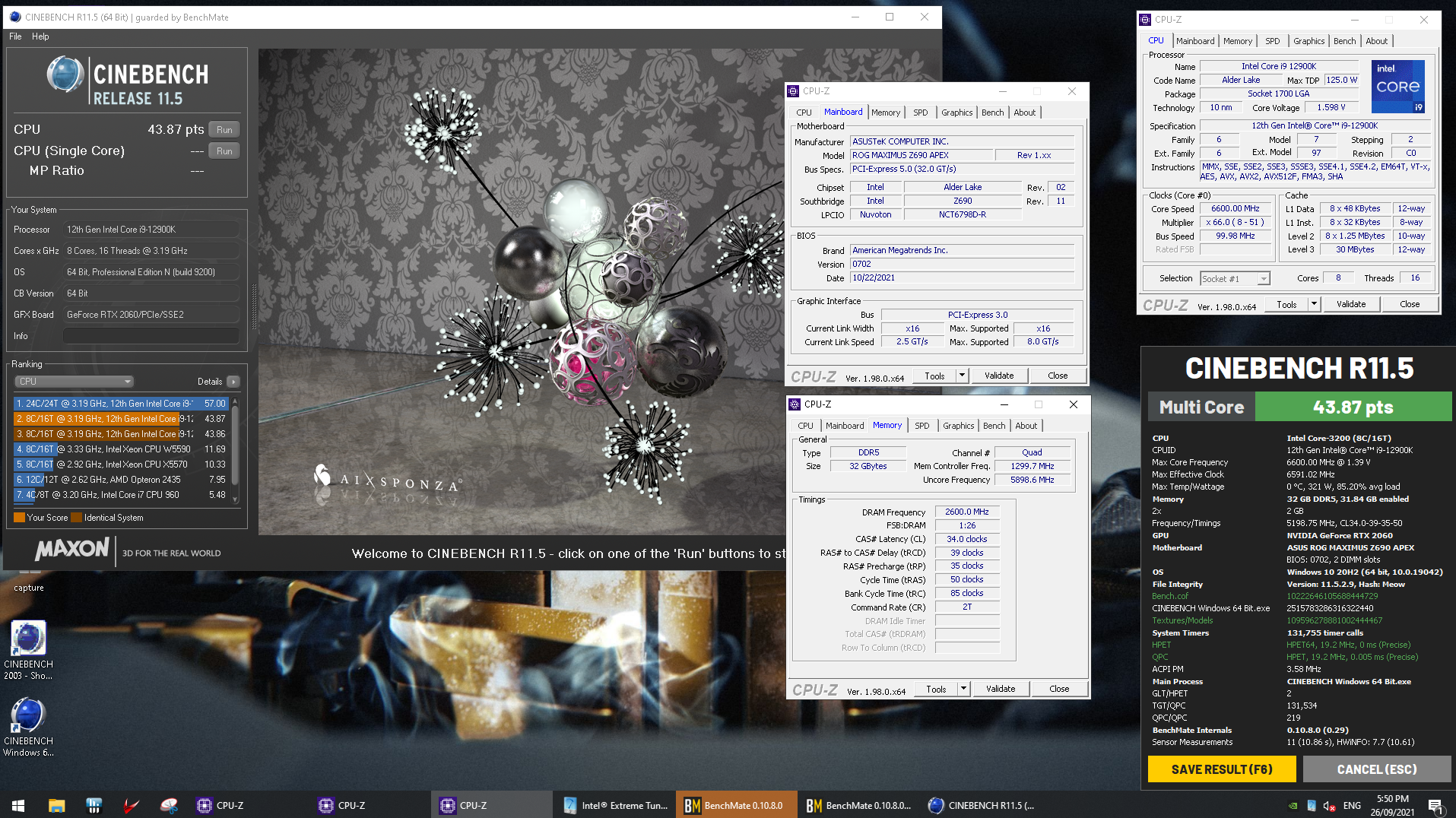Switch to the second CPU-Z taskbar button
The image size is (1456, 818).
(370, 805)
